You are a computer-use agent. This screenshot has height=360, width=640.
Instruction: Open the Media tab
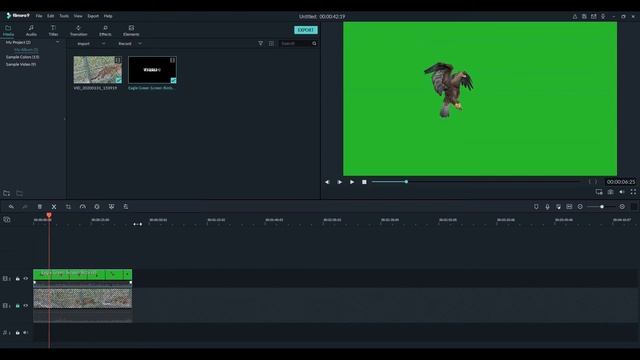click(8, 31)
